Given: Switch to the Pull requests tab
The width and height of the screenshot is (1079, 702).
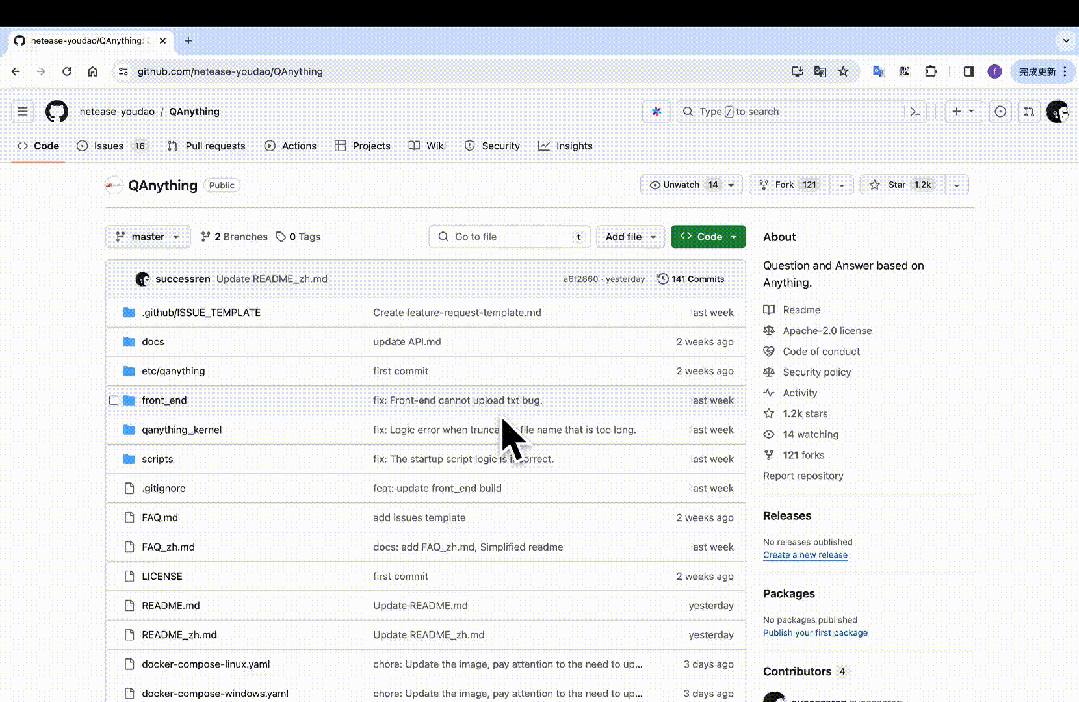Looking at the screenshot, I should [x=207, y=146].
